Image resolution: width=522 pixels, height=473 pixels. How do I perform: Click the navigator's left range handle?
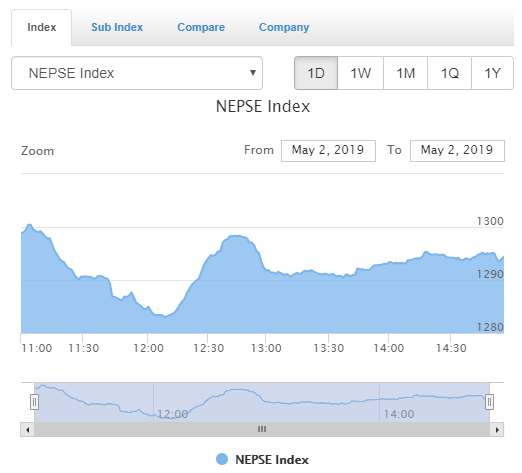point(34,402)
